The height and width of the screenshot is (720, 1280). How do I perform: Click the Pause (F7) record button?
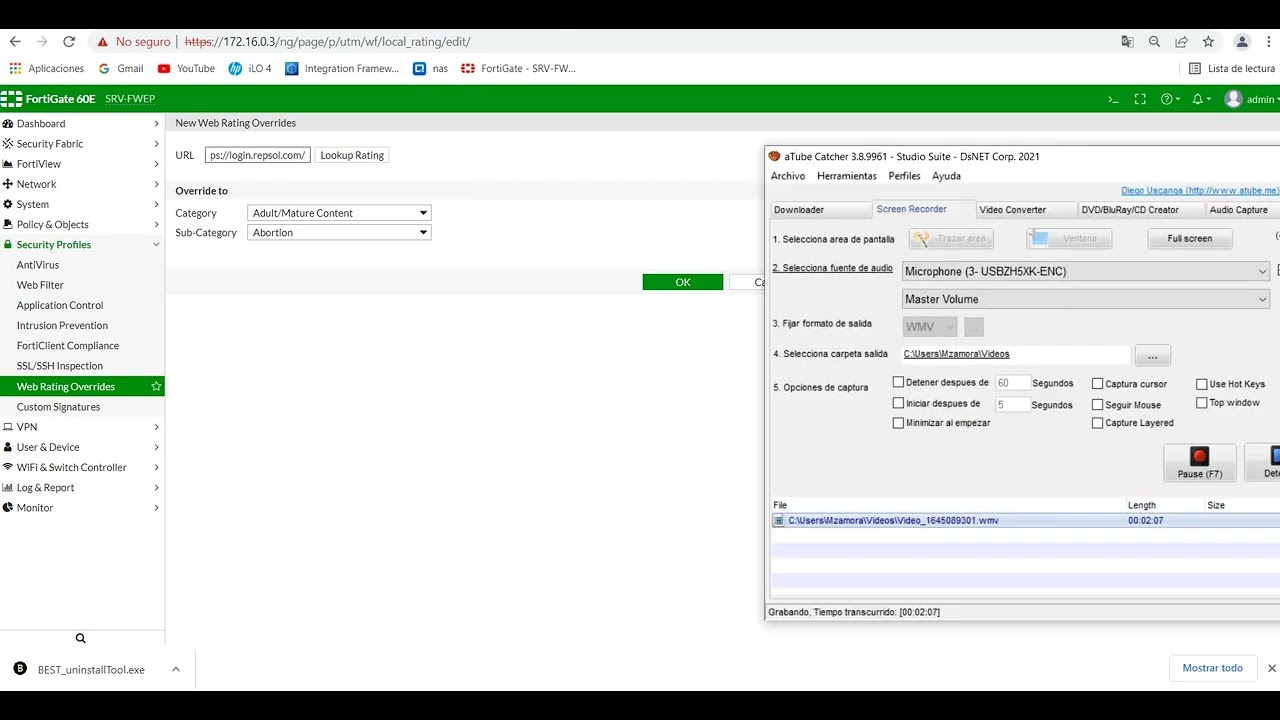coord(1199,463)
